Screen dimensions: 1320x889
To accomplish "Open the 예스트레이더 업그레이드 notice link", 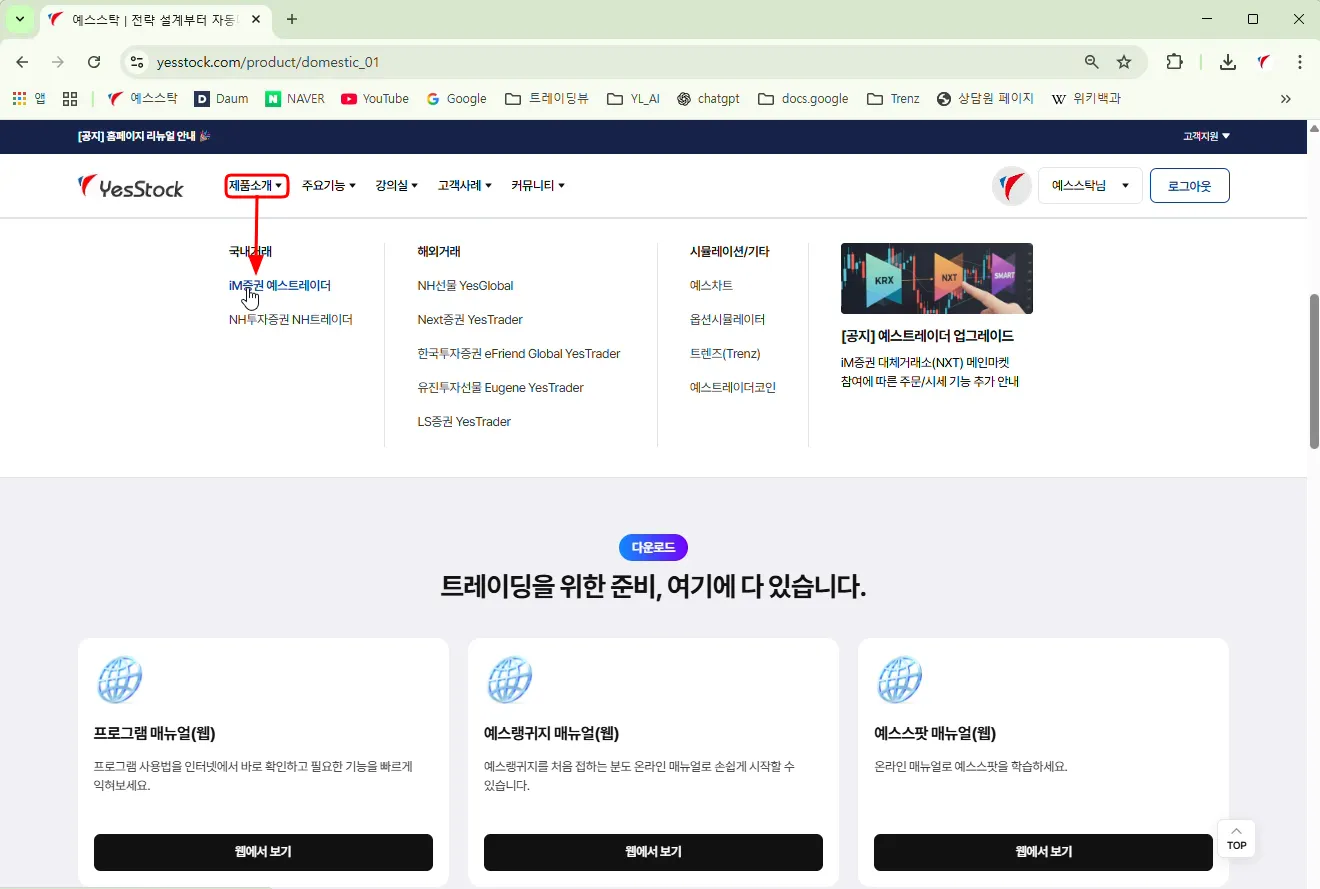I will click(x=928, y=336).
